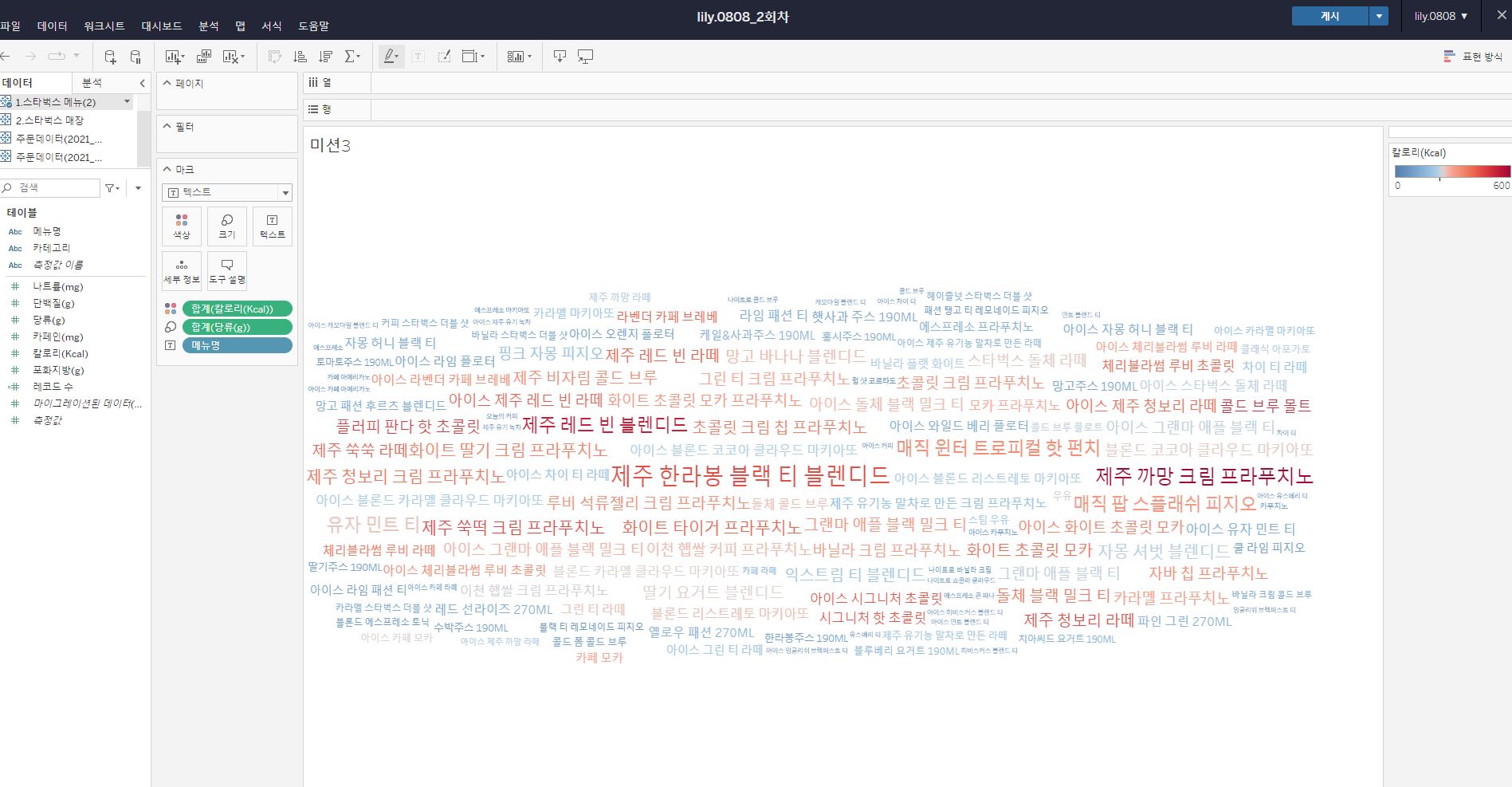Click the Duplicate sheet icon
The height and width of the screenshot is (787, 1512).
pos(203,57)
